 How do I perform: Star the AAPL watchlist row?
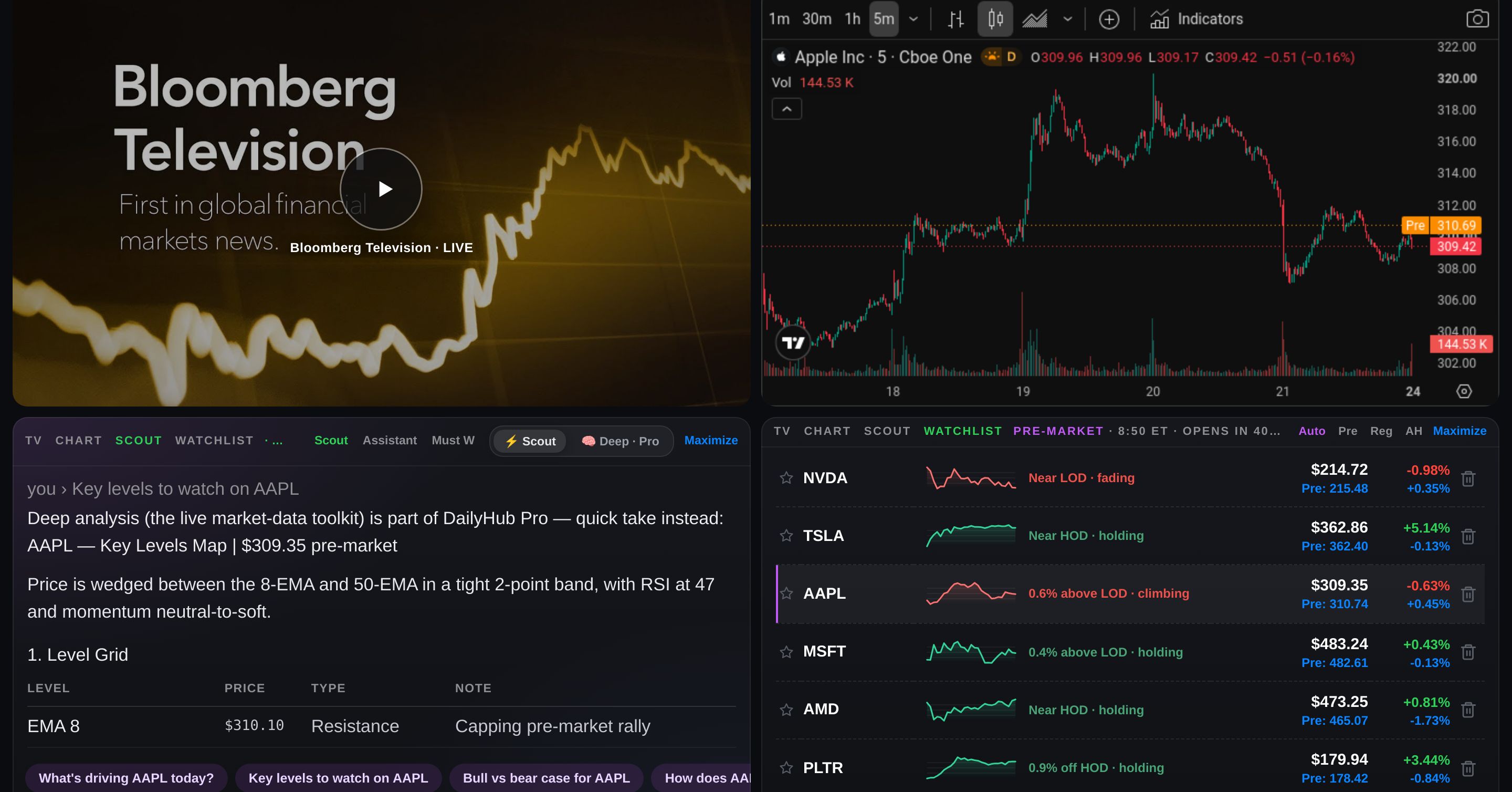(x=786, y=593)
